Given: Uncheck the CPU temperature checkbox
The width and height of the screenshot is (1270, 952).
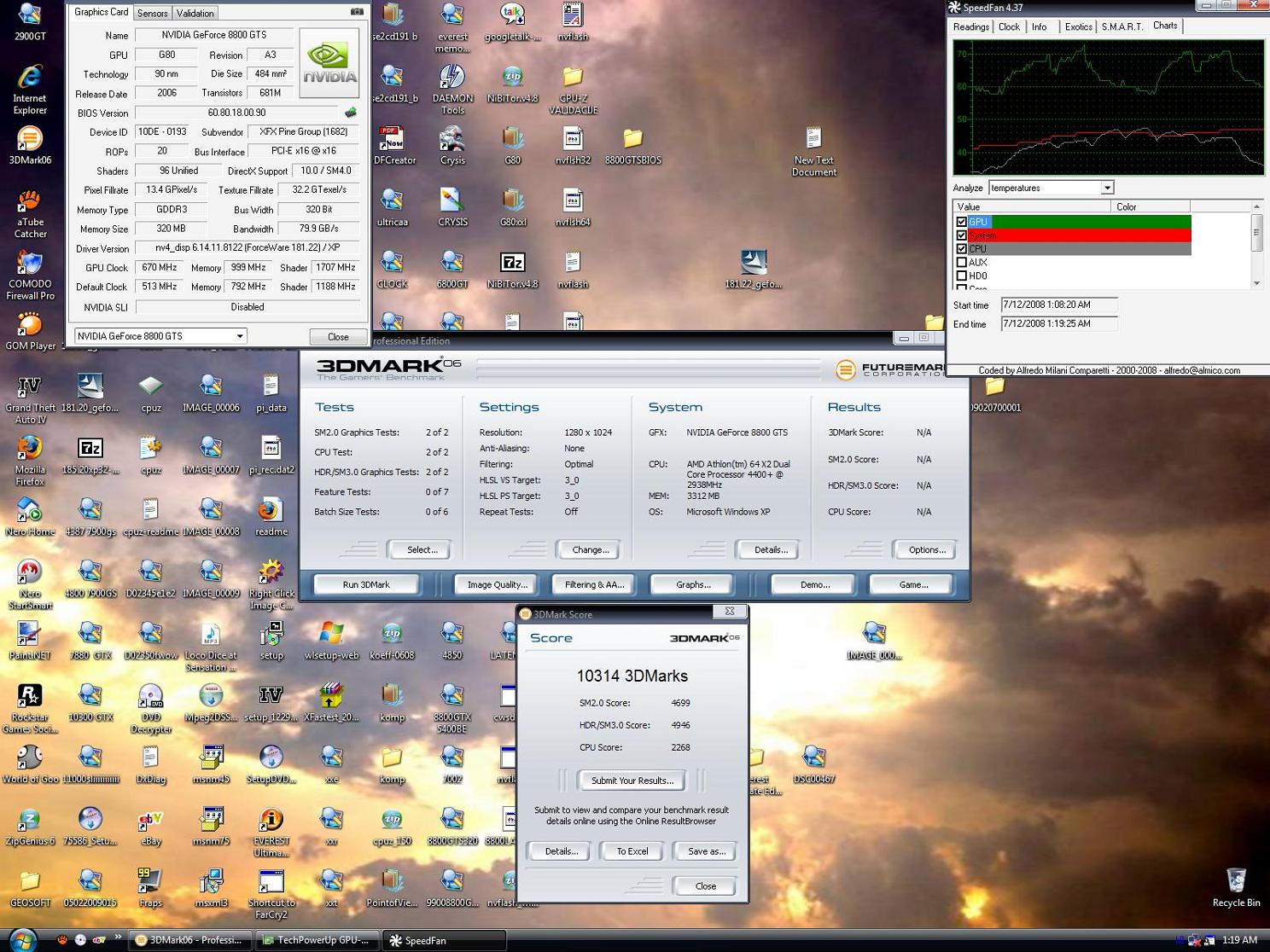Looking at the screenshot, I should 961,249.
